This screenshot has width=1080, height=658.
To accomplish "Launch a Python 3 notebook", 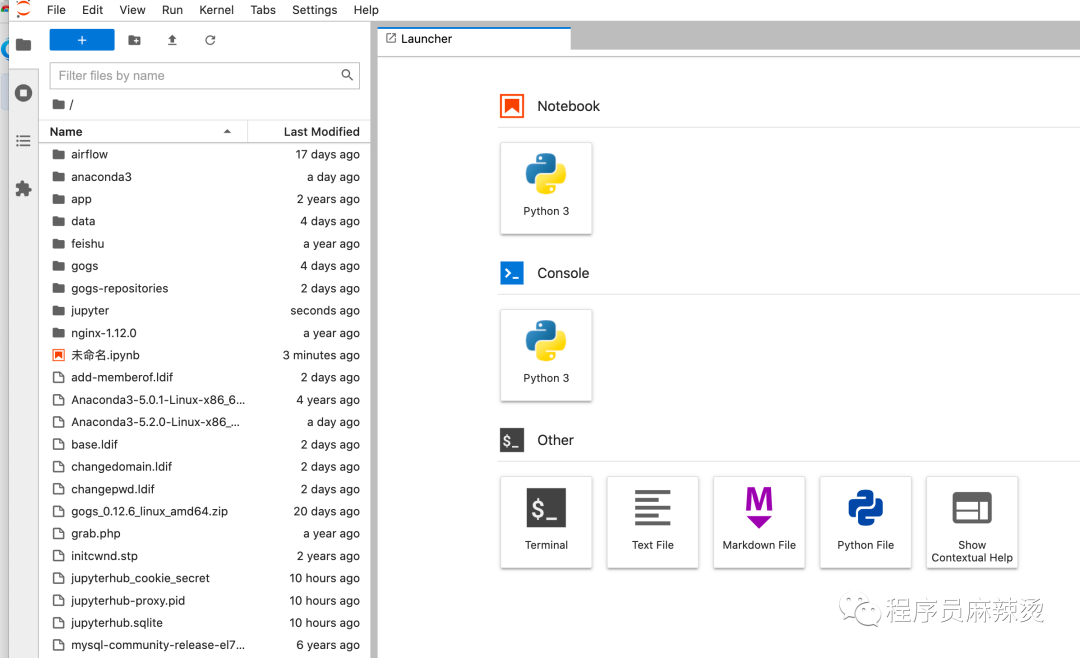I will pyautogui.click(x=546, y=188).
